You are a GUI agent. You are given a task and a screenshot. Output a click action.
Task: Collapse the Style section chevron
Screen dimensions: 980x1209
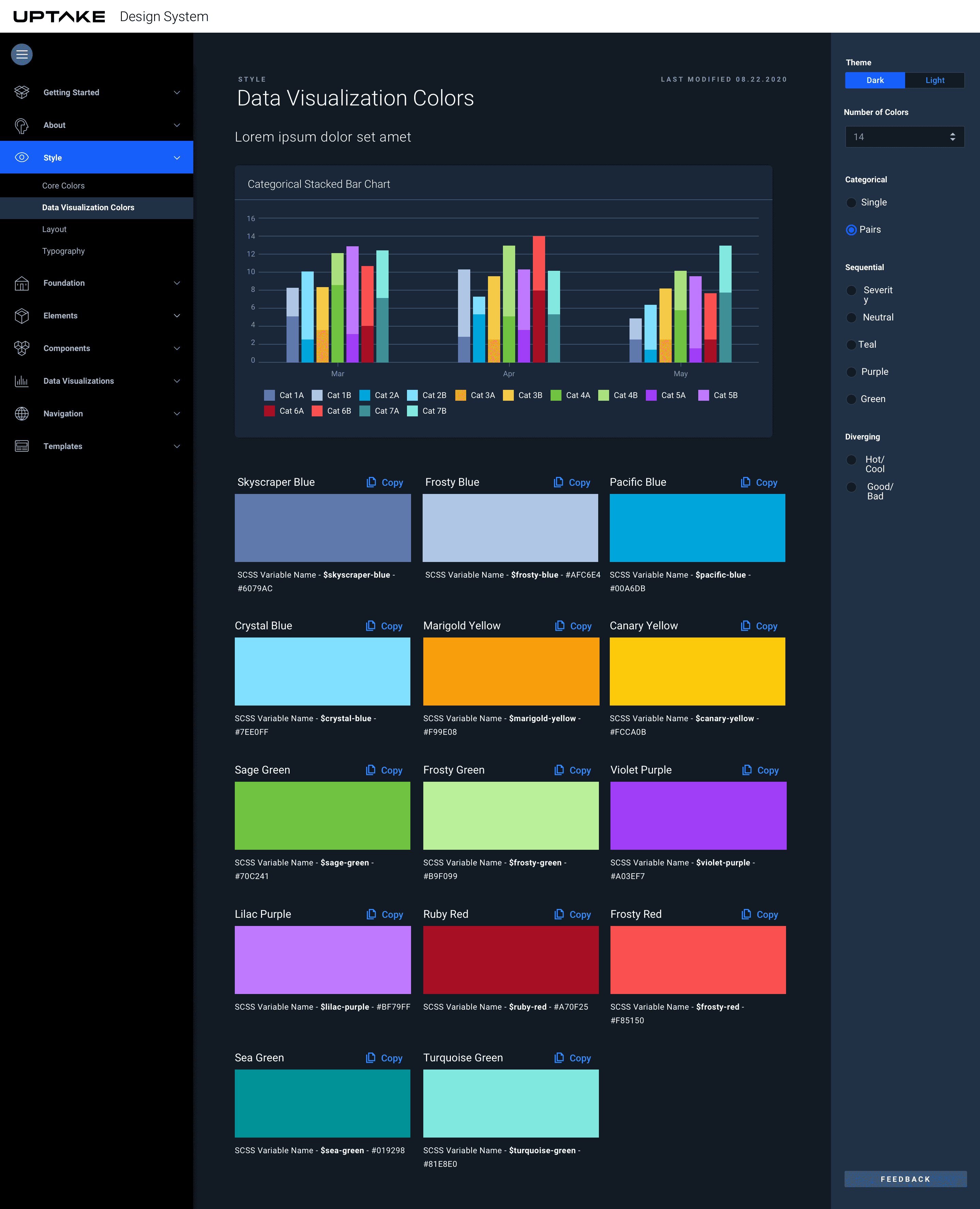[x=177, y=158]
